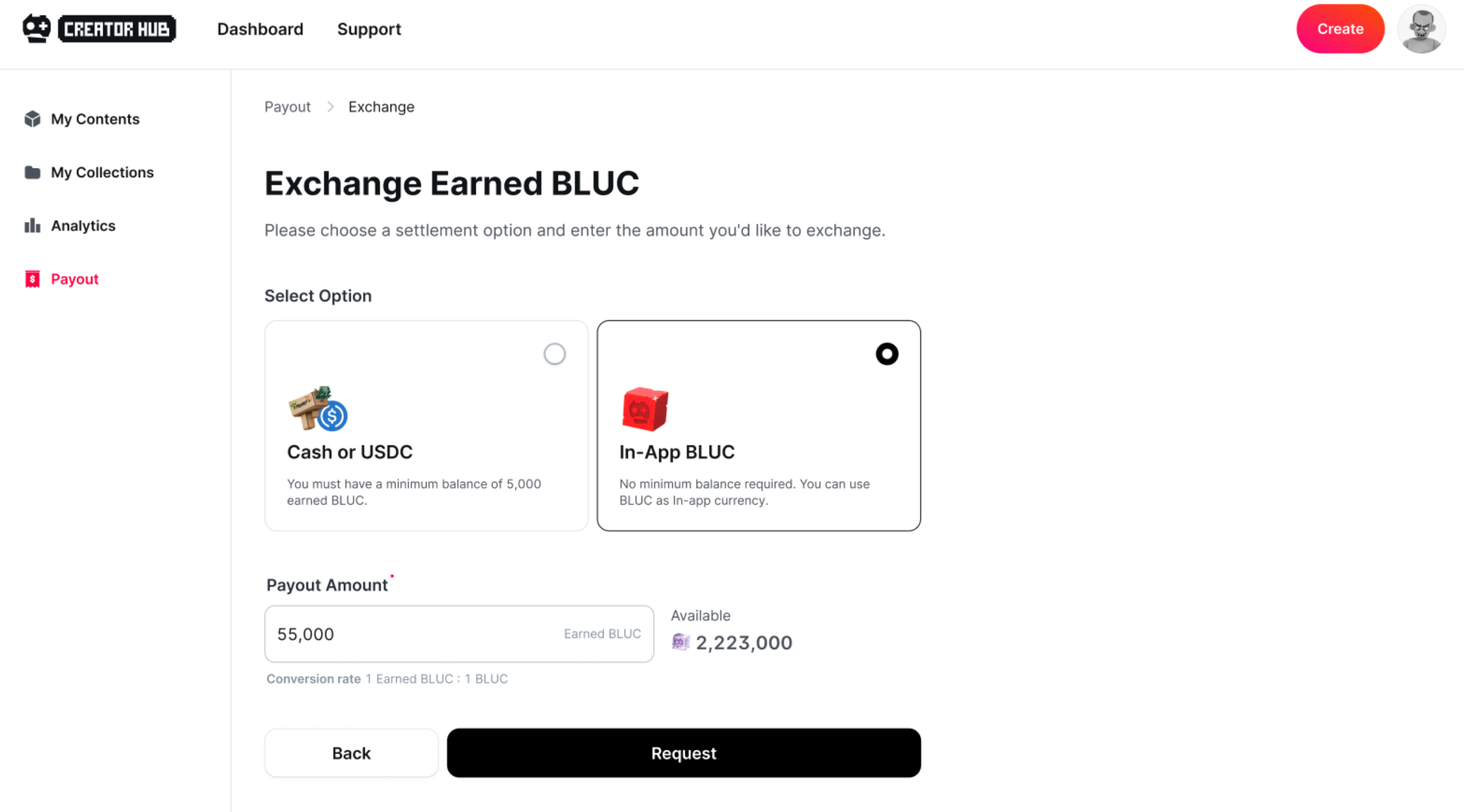The image size is (1464, 812).
Task: Click the pink Create button
Action: 1340,29
